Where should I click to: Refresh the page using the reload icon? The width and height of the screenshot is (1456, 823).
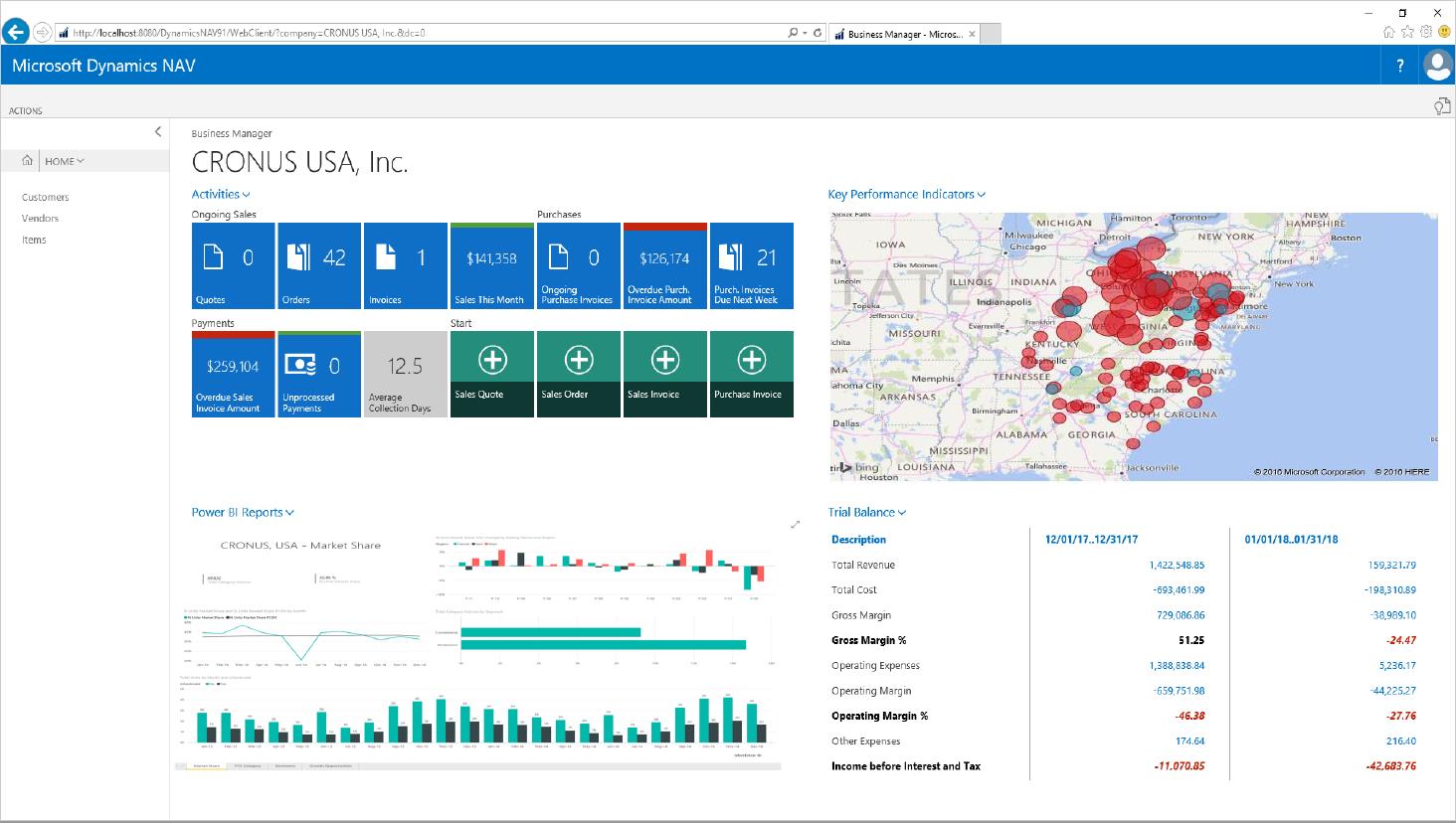[x=818, y=33]
